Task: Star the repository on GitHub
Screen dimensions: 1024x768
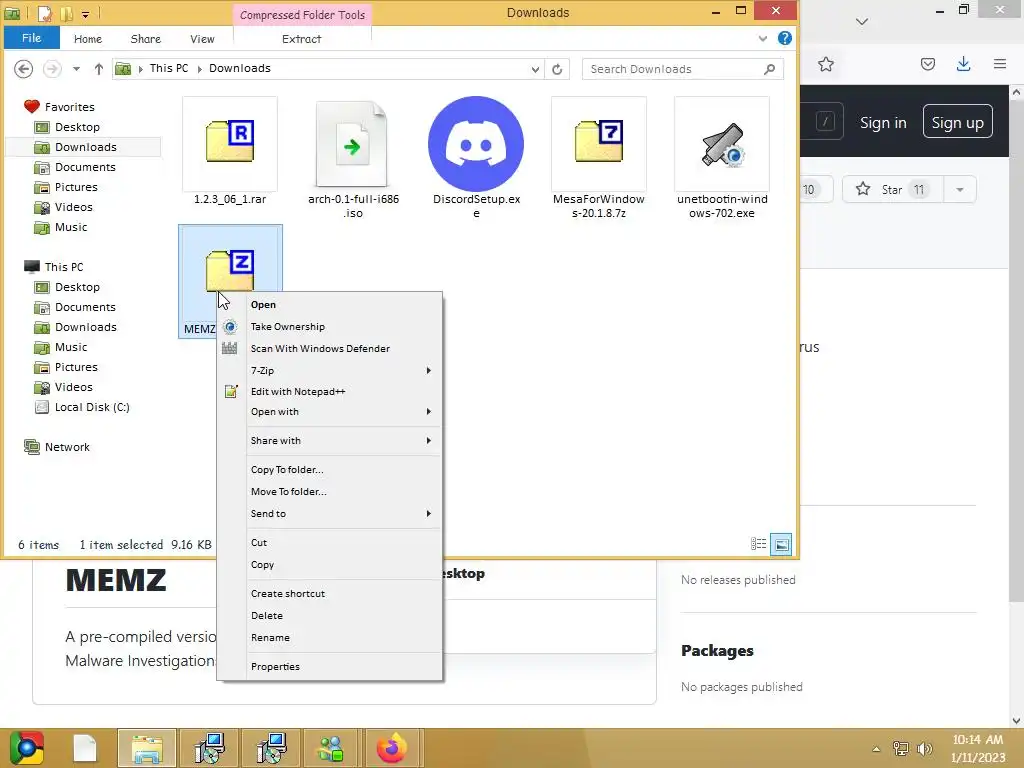Action: point(892,189)
